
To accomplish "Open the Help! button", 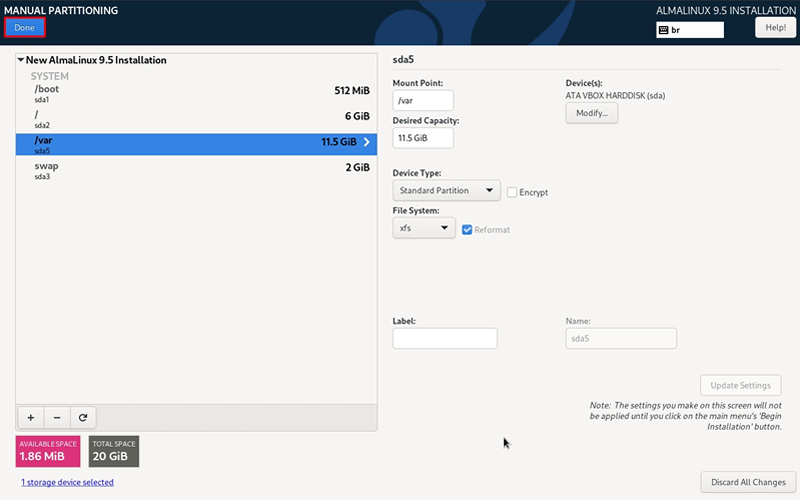I will (x=775, y=28).
